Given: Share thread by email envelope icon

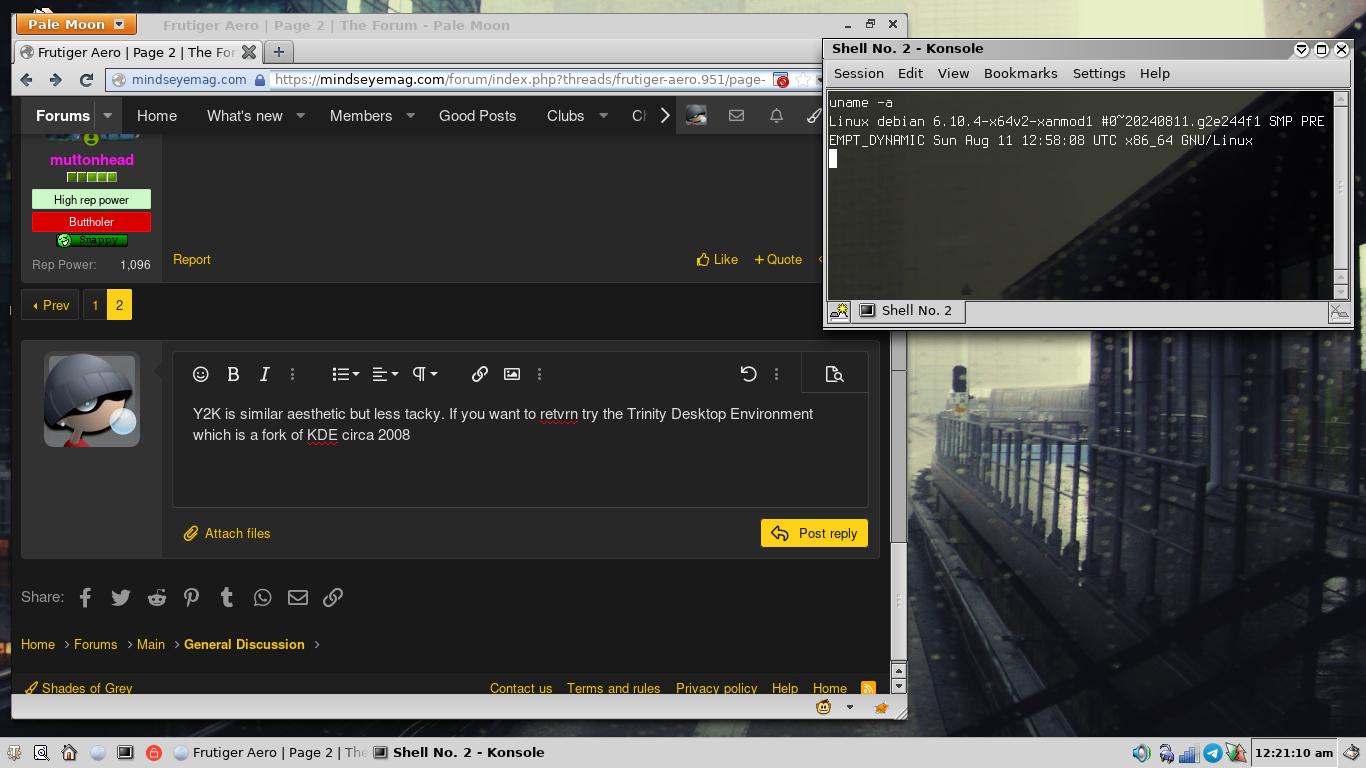Looking at the screenshot, I should click(x=298, y=597).
